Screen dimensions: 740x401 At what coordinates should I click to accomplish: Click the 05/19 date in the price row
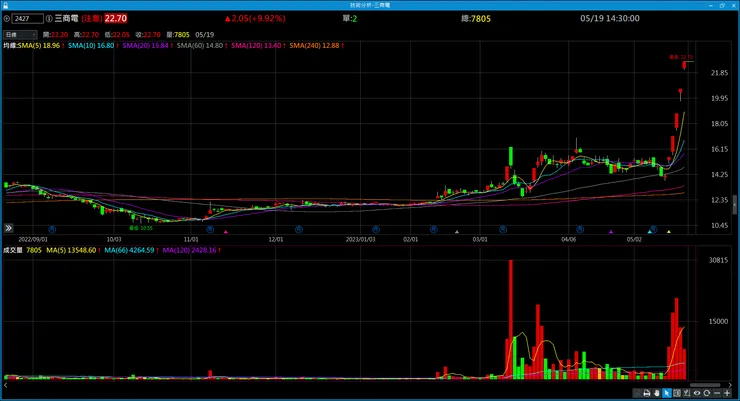tap(204, 34)
